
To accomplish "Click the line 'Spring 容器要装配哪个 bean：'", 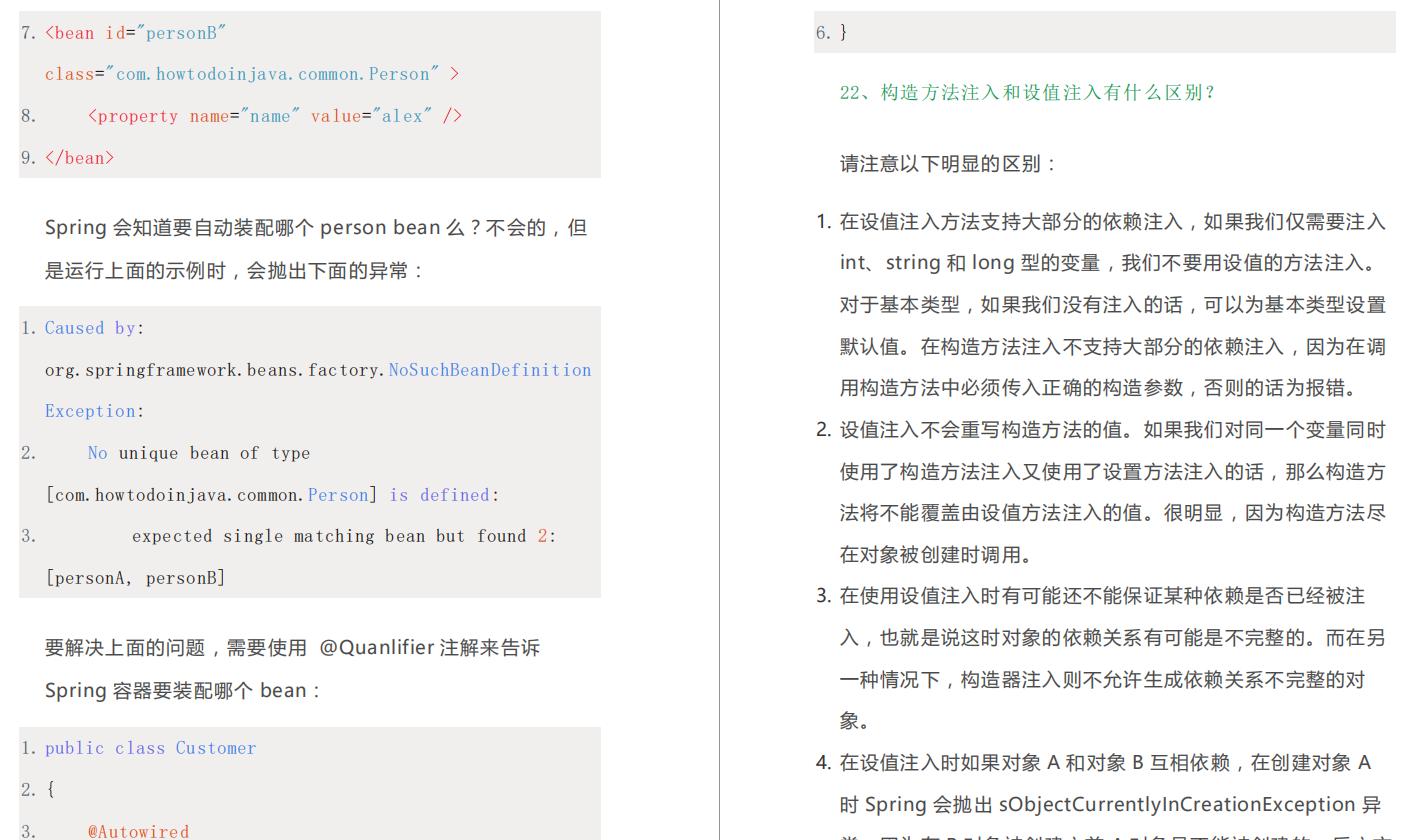I will pyautogui.click(x=184, y=691).
